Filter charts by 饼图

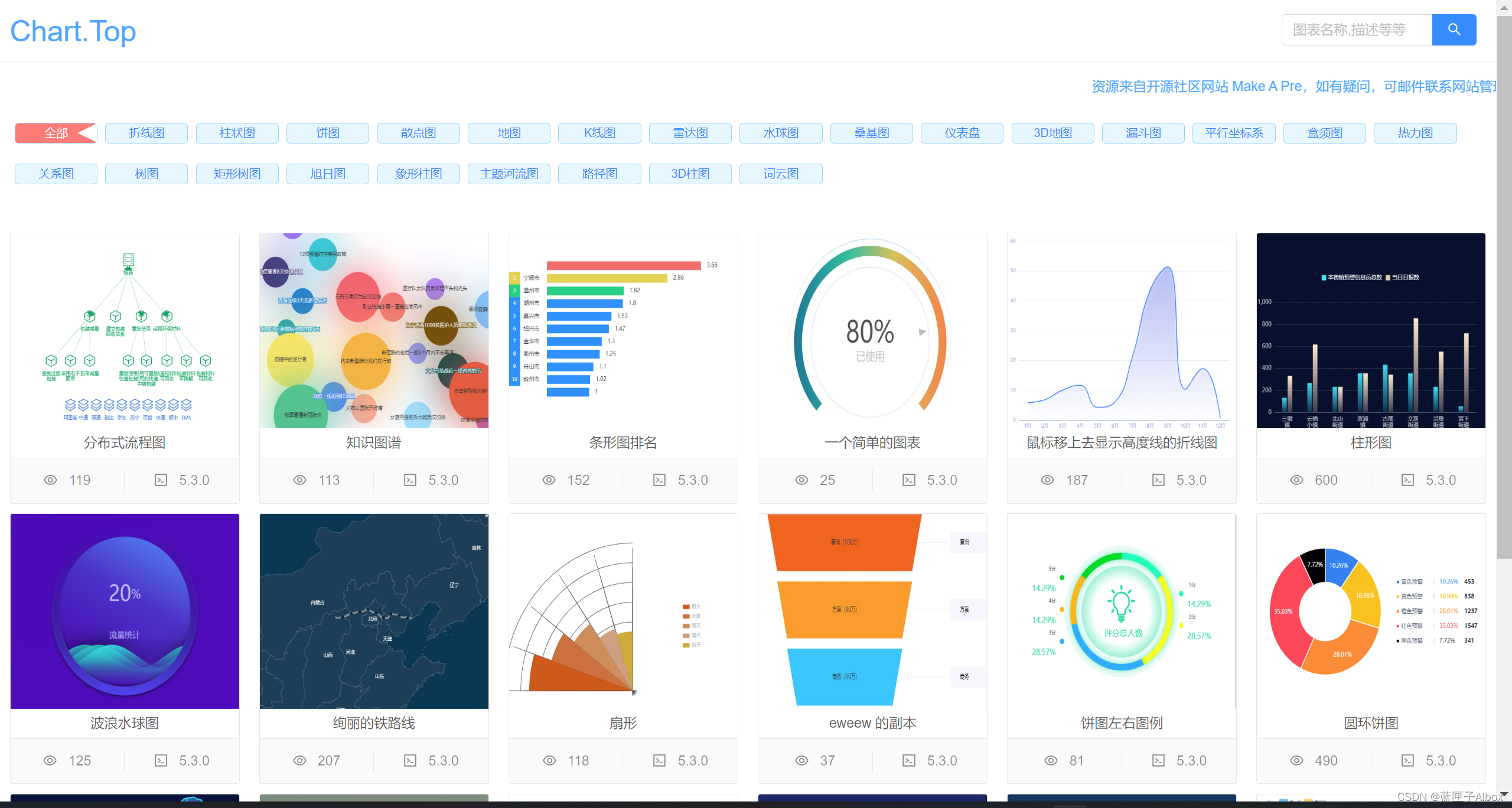point(328,133)
